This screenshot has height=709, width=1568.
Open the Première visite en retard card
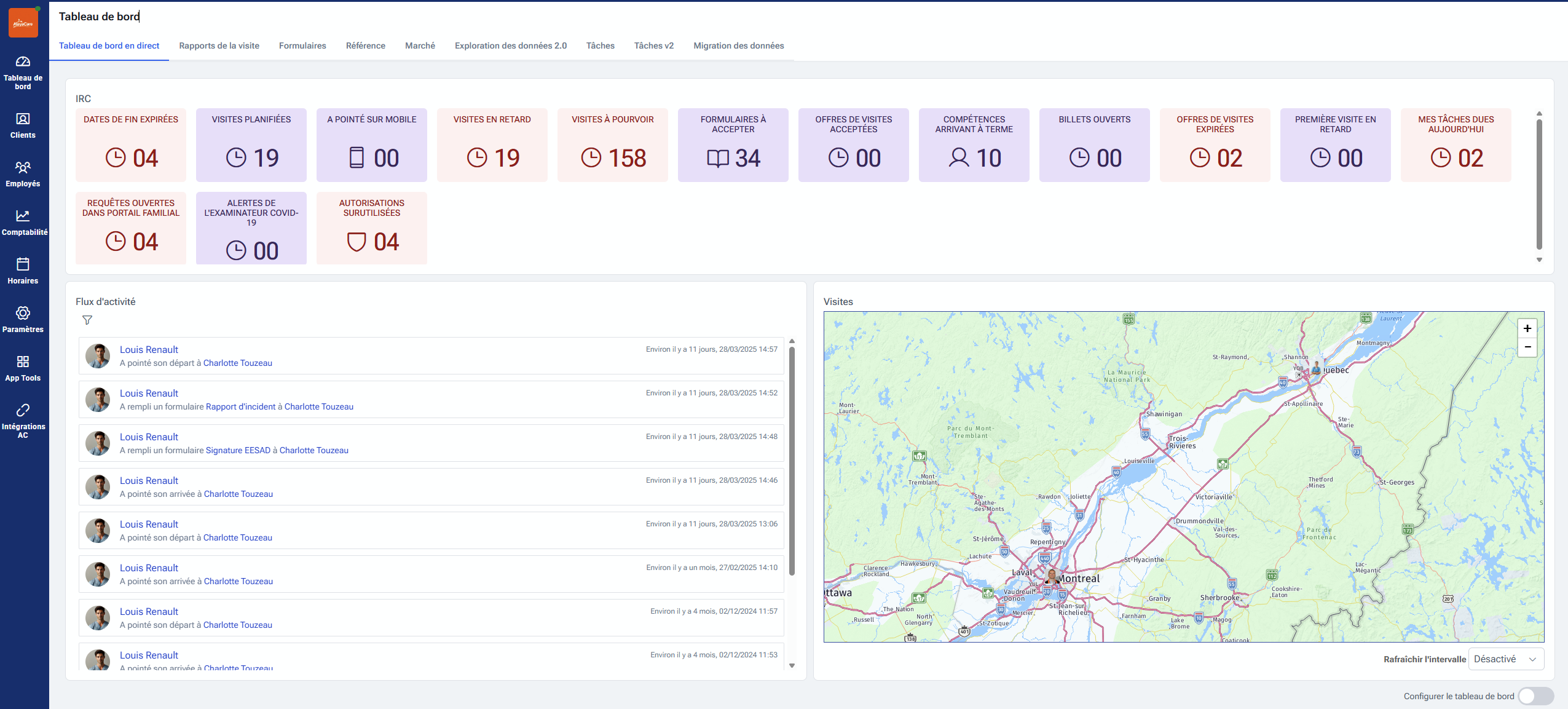point(1336,145)
